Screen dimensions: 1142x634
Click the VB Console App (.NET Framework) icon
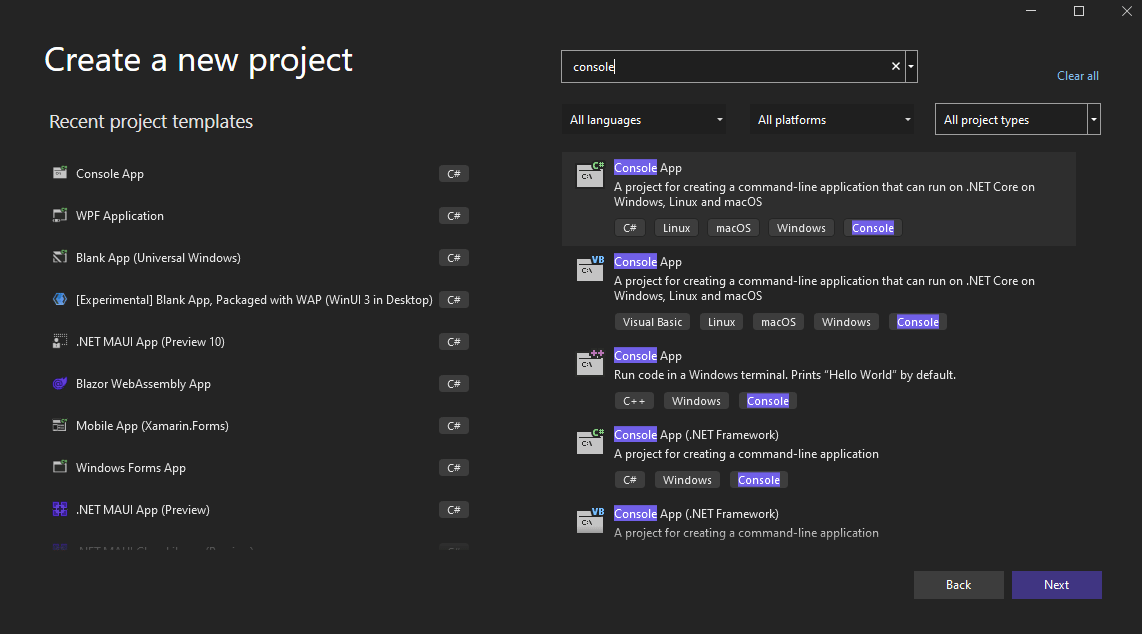click(x=590, y=520)
